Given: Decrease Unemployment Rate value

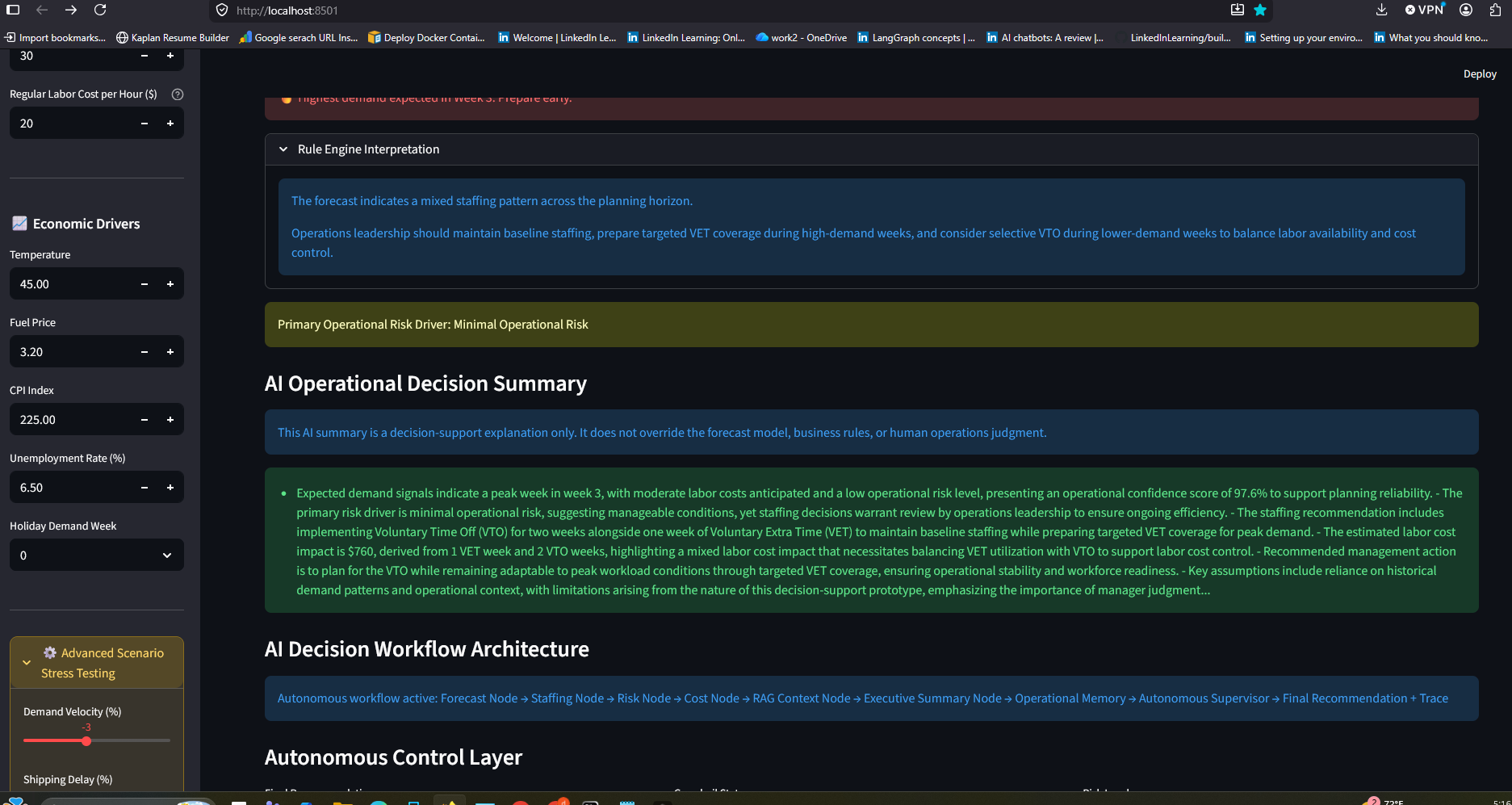Looking at the screenshot, I should pyautogui.click(x=144, y=488).
